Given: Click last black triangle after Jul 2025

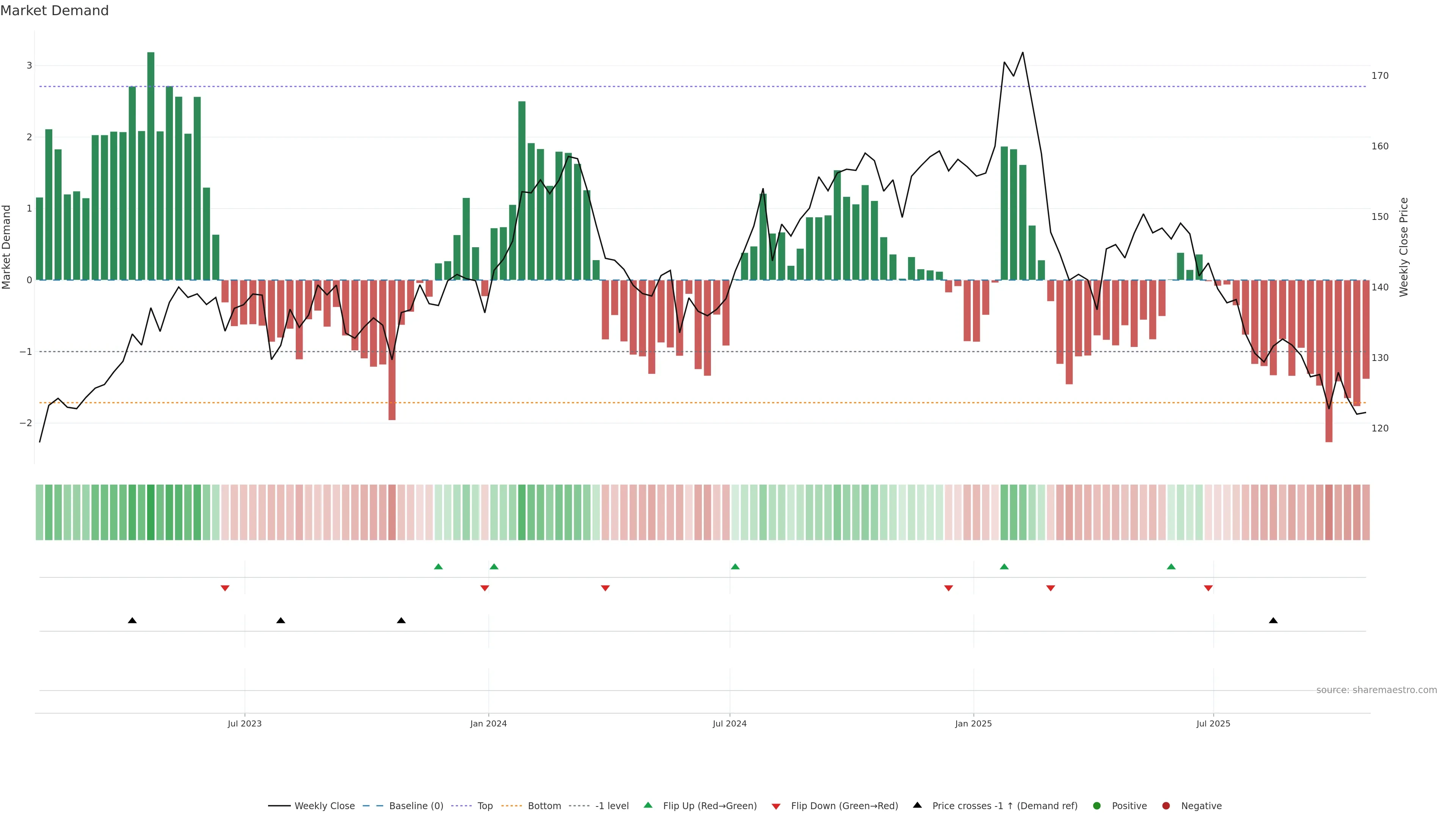Looking at the screenshot, I should [1274, 621].
